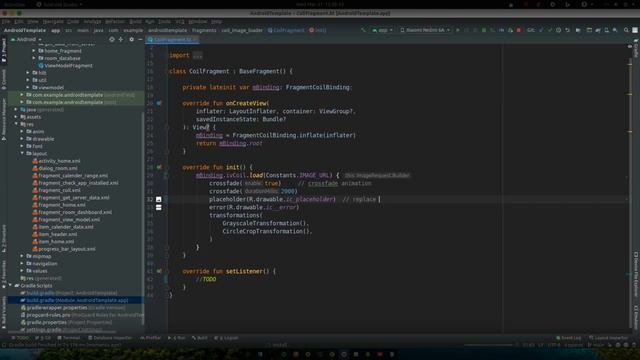This screenshot has height=360, width=640.
Task: Open the Profiler tool window
Action: (x=150, y=338)
